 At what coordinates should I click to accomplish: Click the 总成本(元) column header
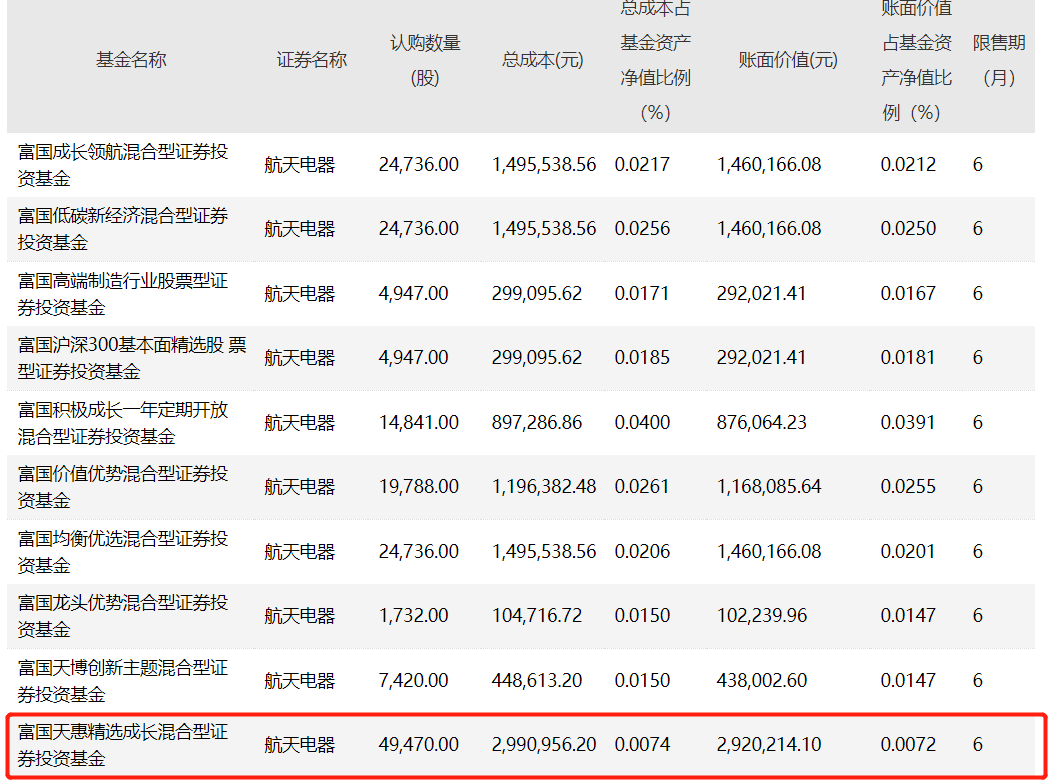[543, 60]
